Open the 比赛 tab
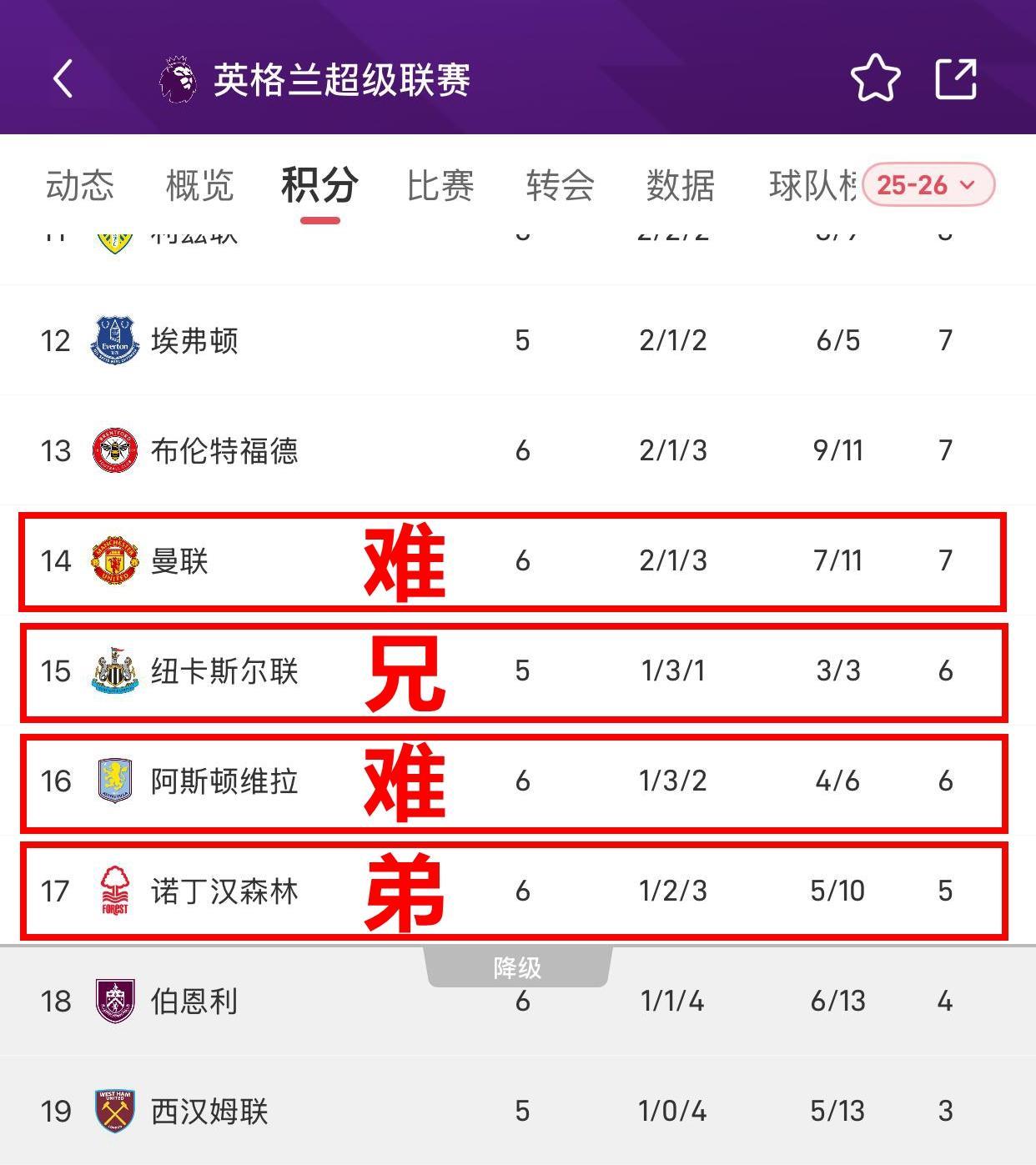This screenshot has height=1165, width=1036. tap(440, 185)
